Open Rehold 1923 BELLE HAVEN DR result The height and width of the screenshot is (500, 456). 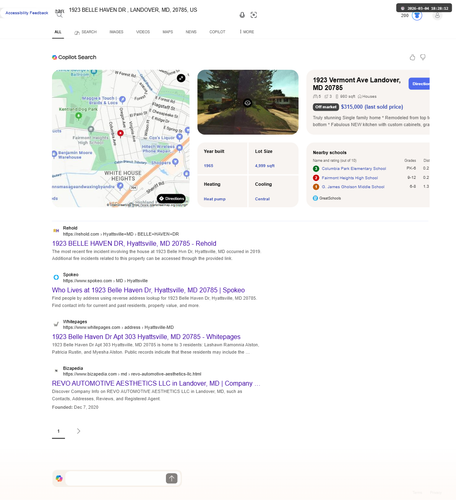pyautogui.click(x=134, y=243)
